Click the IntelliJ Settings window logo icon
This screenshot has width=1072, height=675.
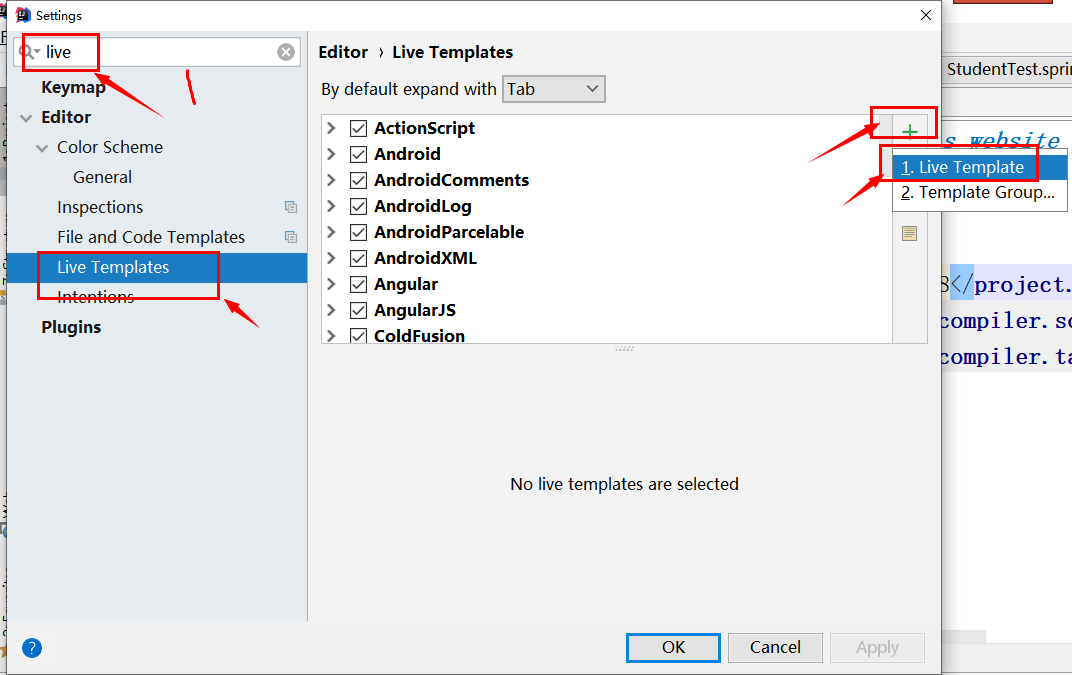(23, 15)
